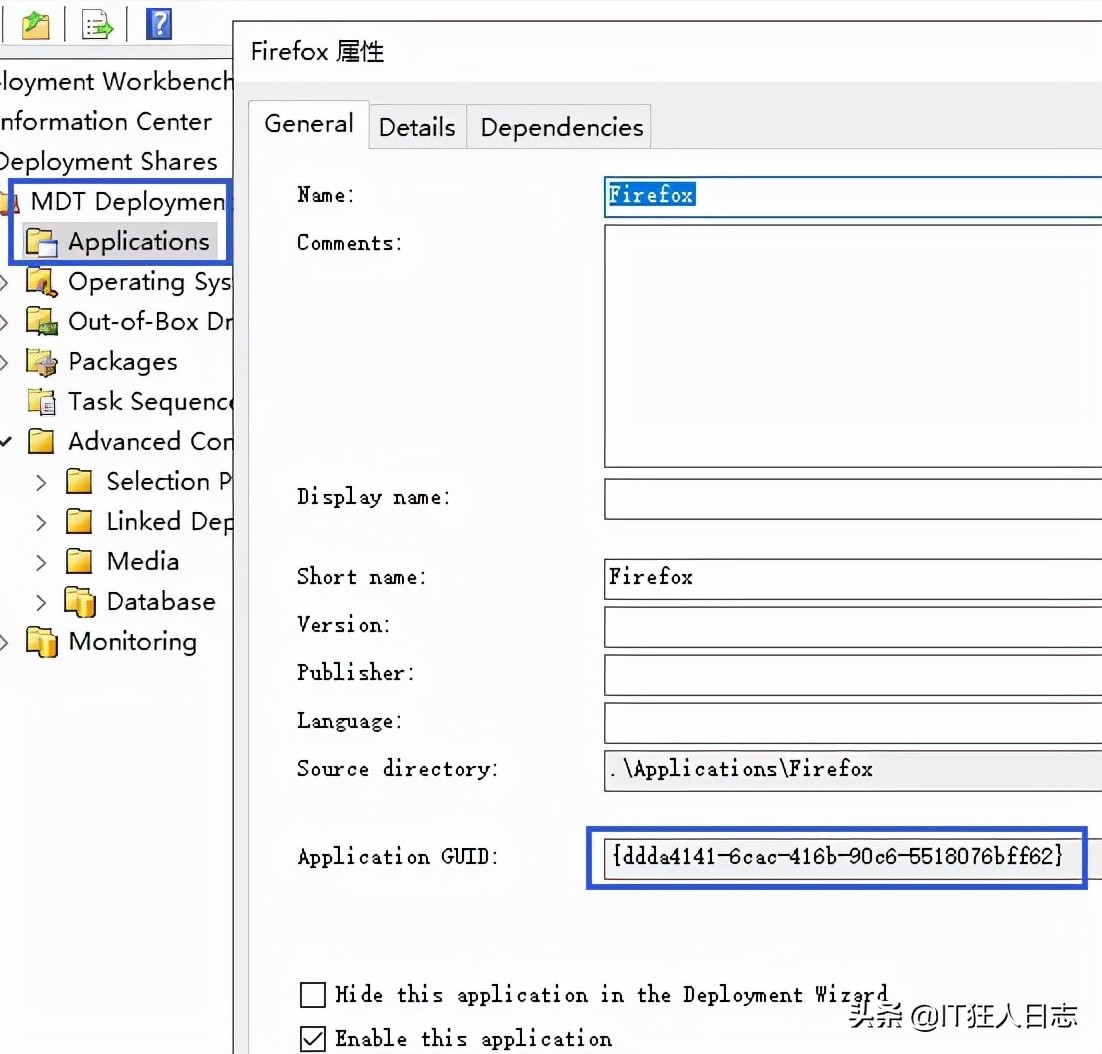
Task: Expand the Database tree node
Action: pos(41,602)
